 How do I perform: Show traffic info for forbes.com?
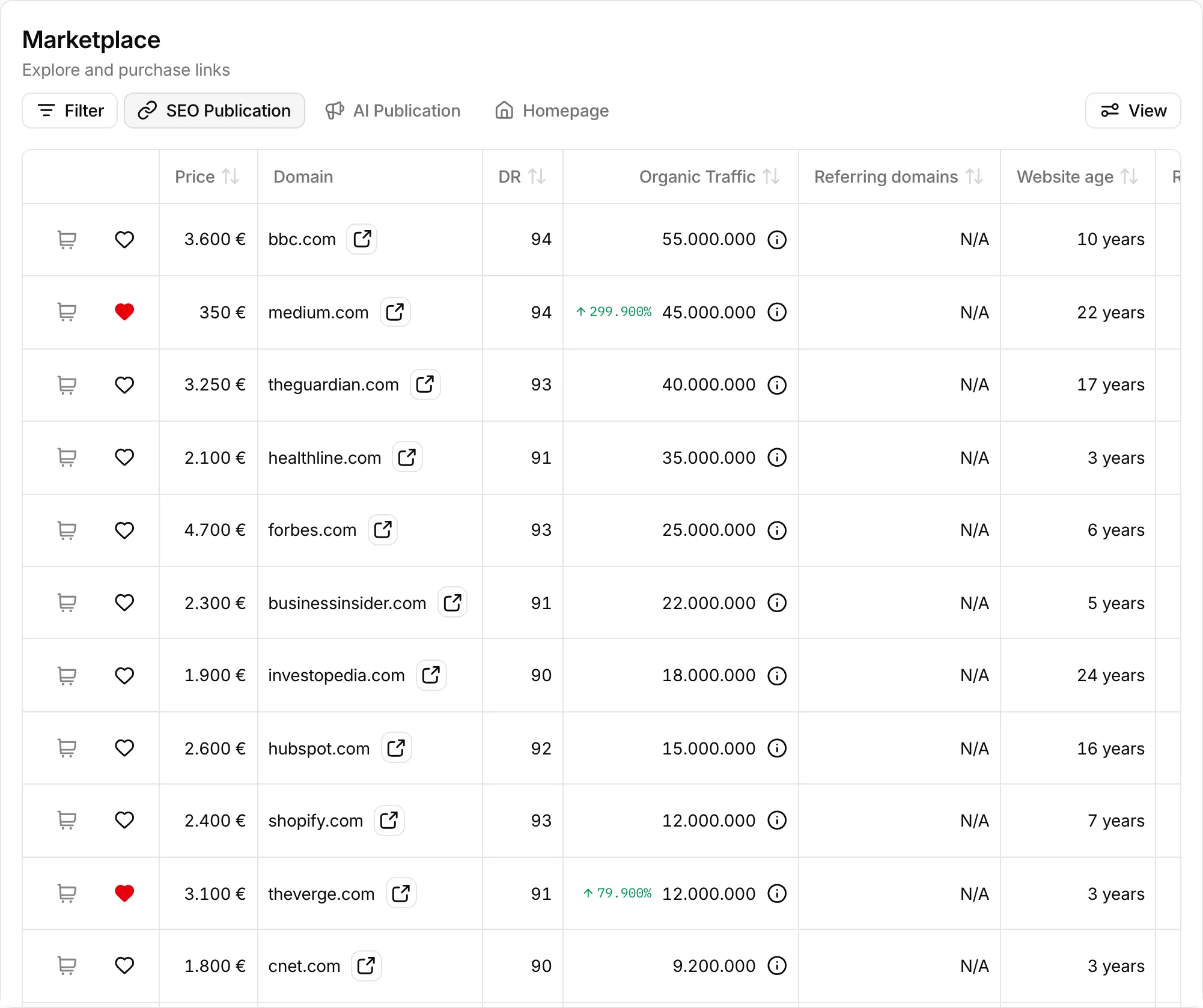click(777, 530)
